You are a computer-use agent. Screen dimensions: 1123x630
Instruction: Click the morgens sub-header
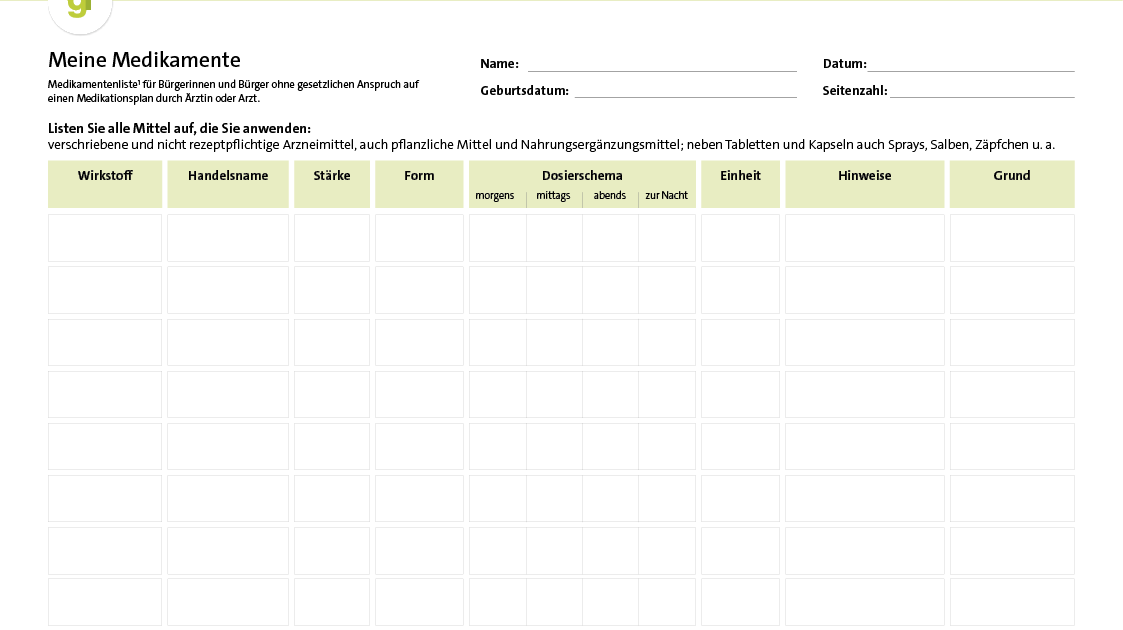(x=494, y=195)
